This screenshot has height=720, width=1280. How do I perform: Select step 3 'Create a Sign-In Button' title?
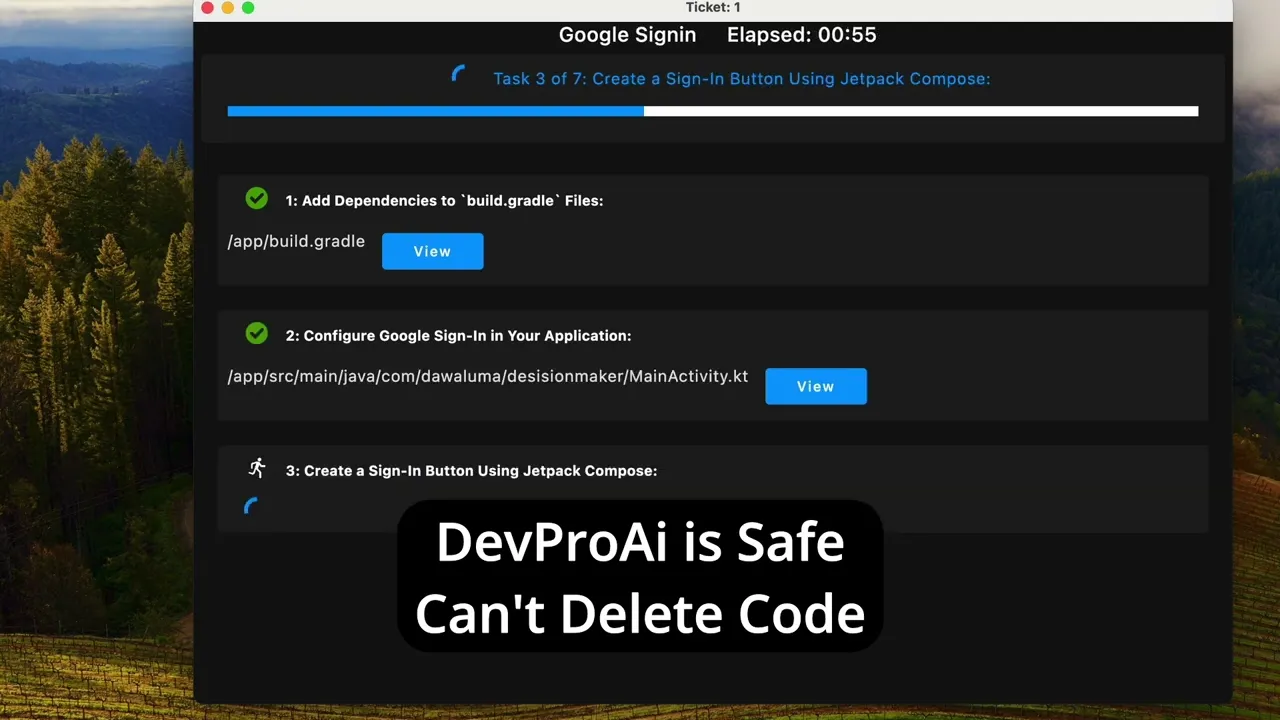pyautogui.click(x=471, y=471)
